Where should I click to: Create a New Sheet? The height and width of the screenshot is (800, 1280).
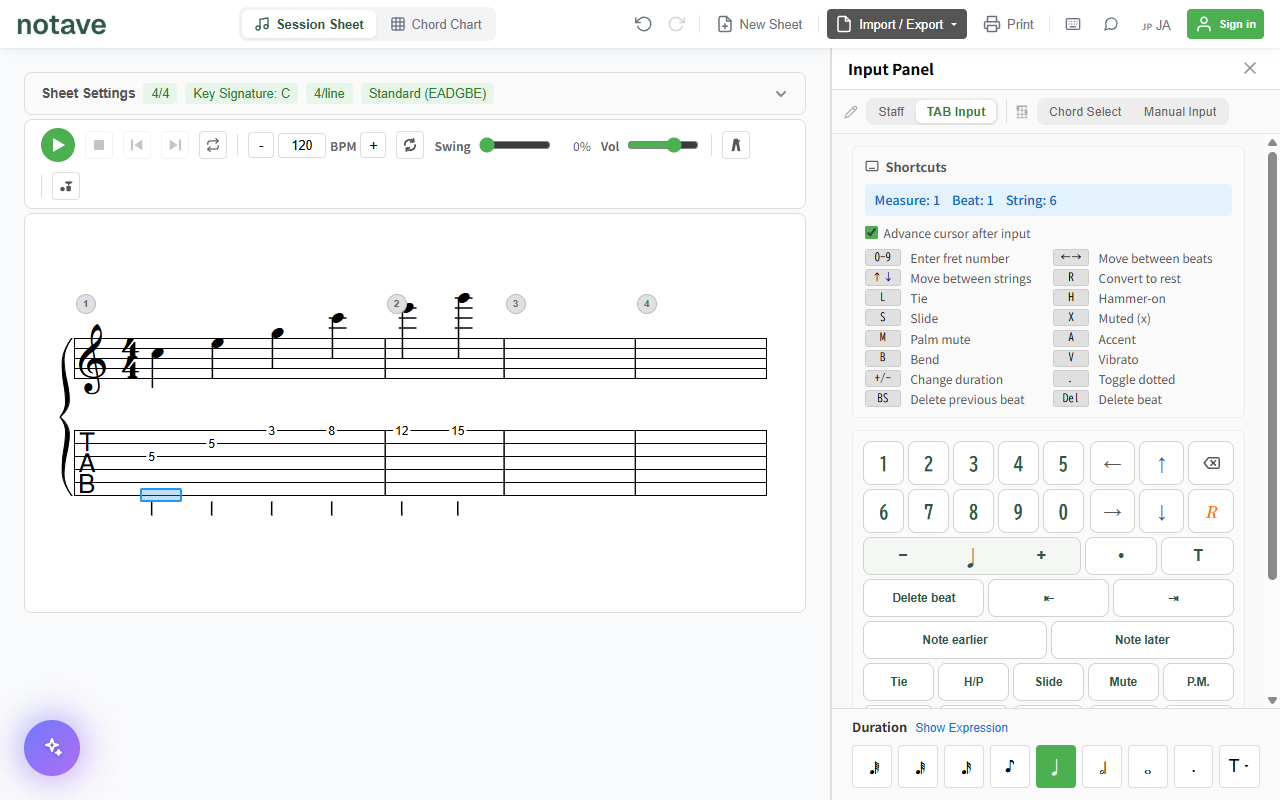click(760, 24)
